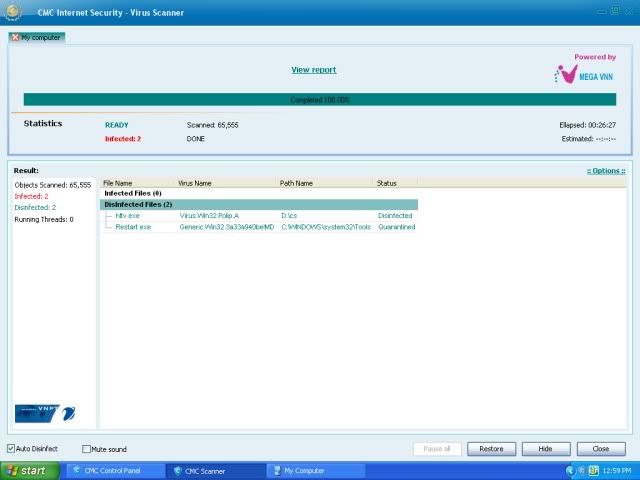Enable the Mute sound checkbox
Viewport: 640px width, 480px height.
coord(87,449)
